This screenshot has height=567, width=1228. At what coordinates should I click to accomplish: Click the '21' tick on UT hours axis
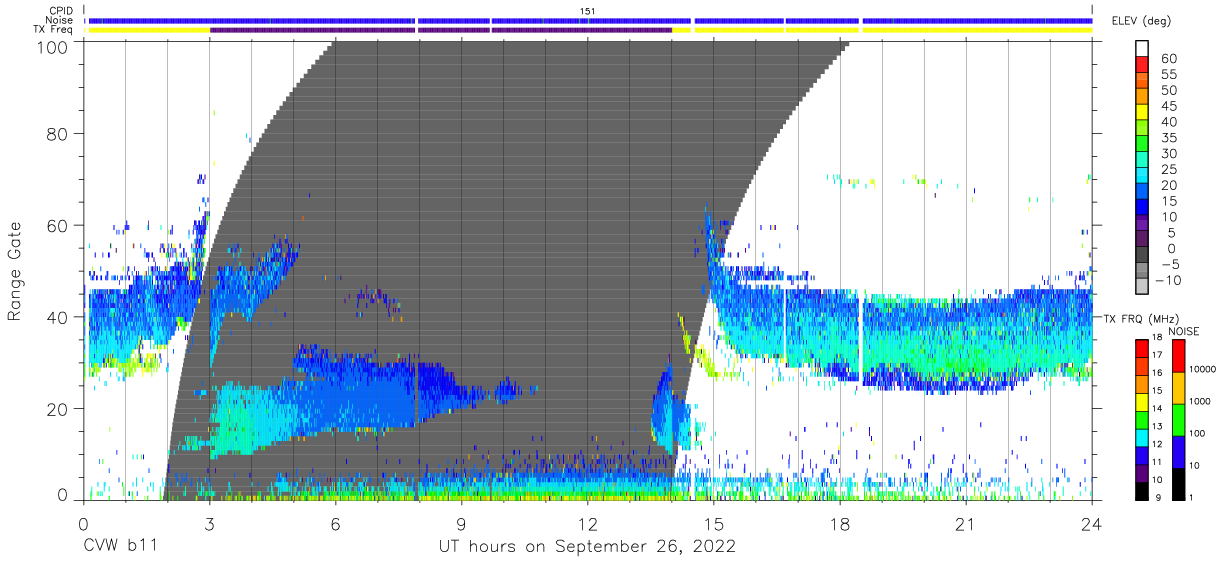point(965,523)
